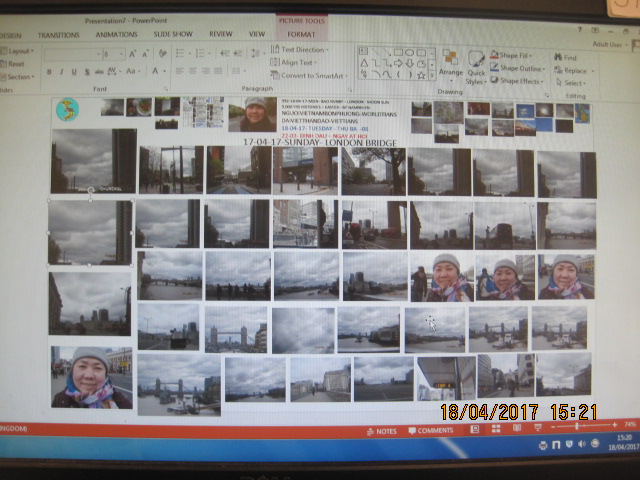Open Ribbon Display Options
Viewport: 640px width, 480px height.
click(x=595, y=30)
